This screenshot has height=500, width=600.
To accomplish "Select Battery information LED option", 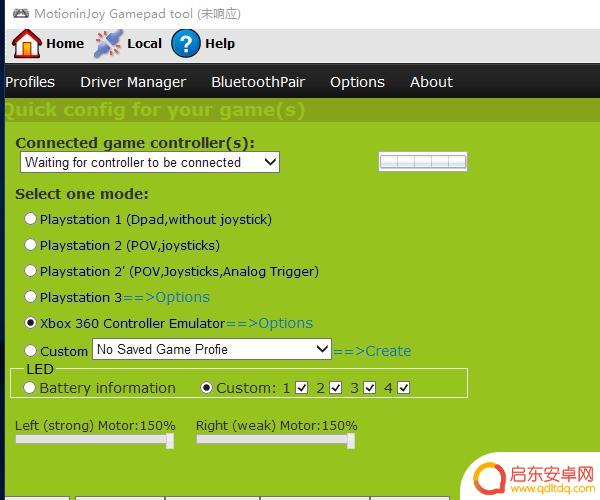I will coord(29,388).
